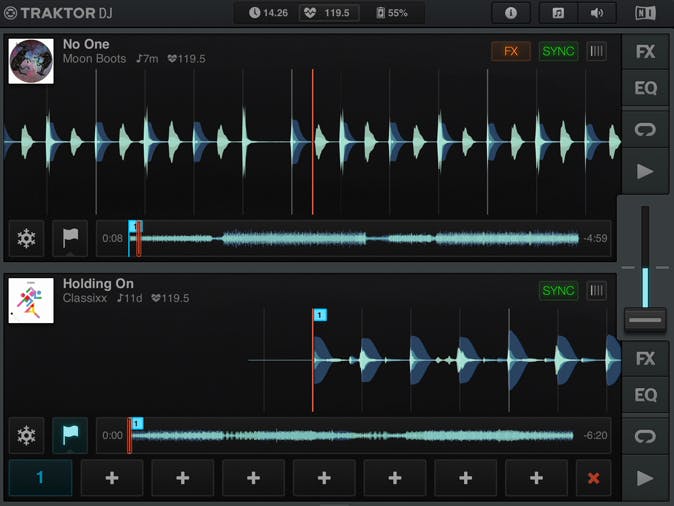Click cue marker 1 on Holding On overview strip

coord(137,424)
